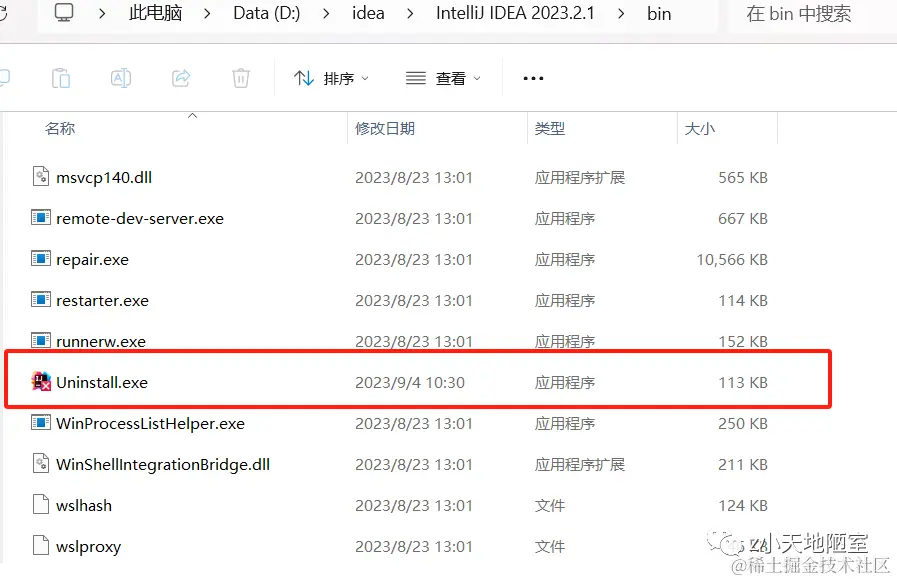Viewport: 897px width, 582px height.
Task: Sort by 类型 column header
Action: pos(549,128)
